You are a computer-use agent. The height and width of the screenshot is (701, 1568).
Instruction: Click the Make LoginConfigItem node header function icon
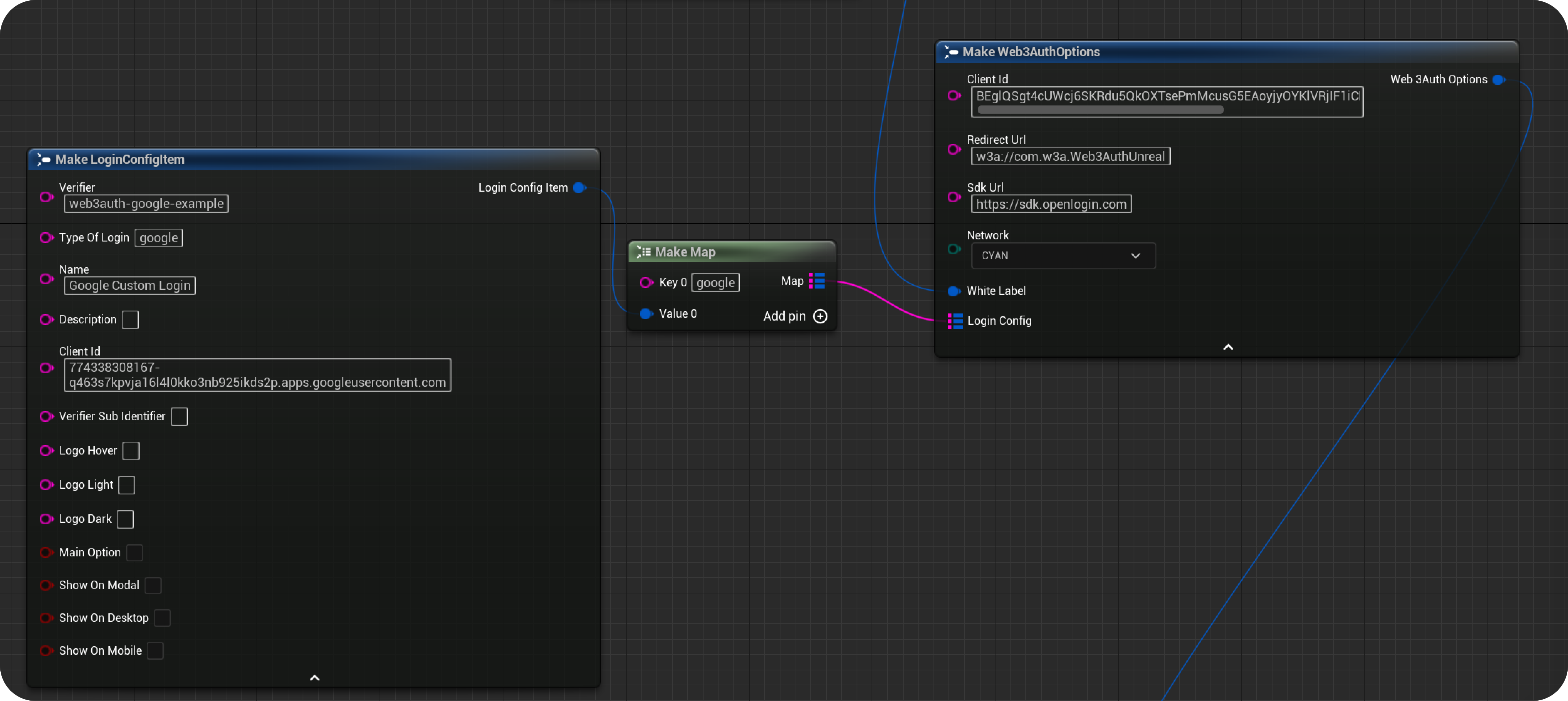tap(45, 159)
